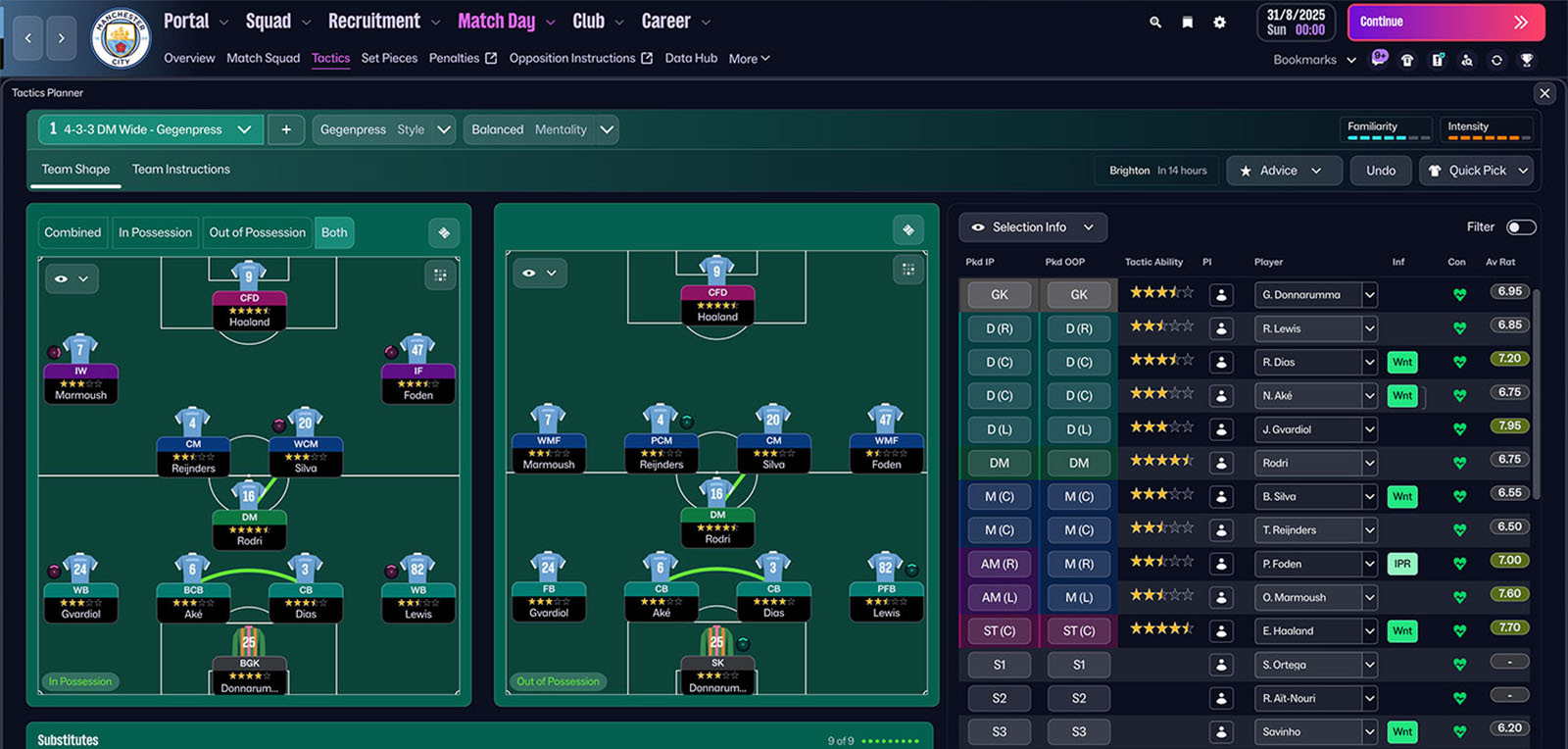1568x749 pixels.
Task: Open grid view icon on In Possession pitch
Action: click(x=440, y=275)
